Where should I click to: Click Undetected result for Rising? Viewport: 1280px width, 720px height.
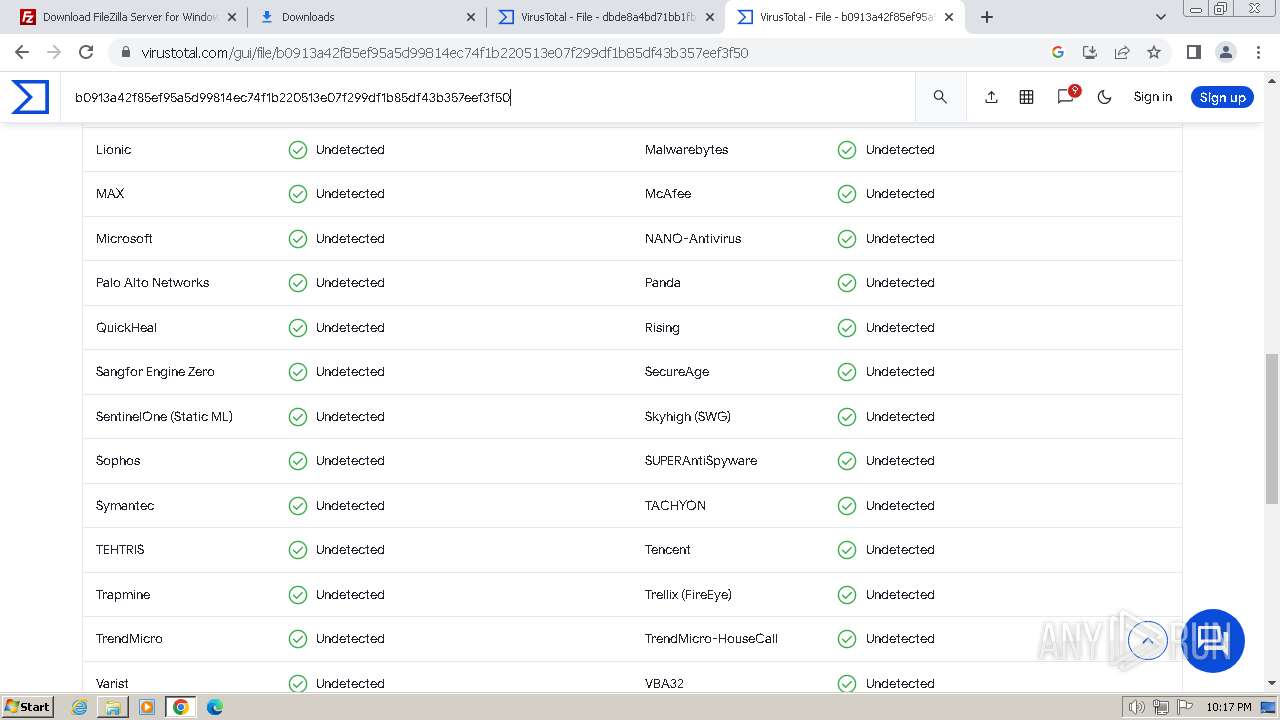point(900,328)
